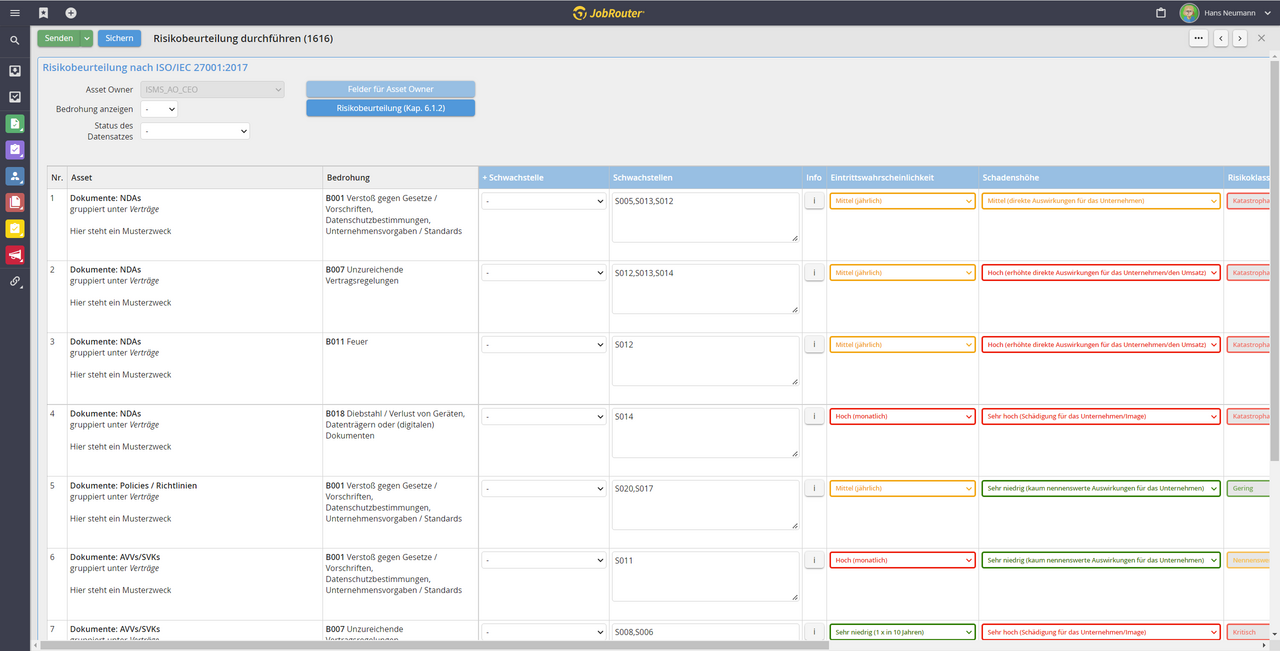Go to the previous step with left chevron
The image size is (1280, 651).
(1221, 38)
